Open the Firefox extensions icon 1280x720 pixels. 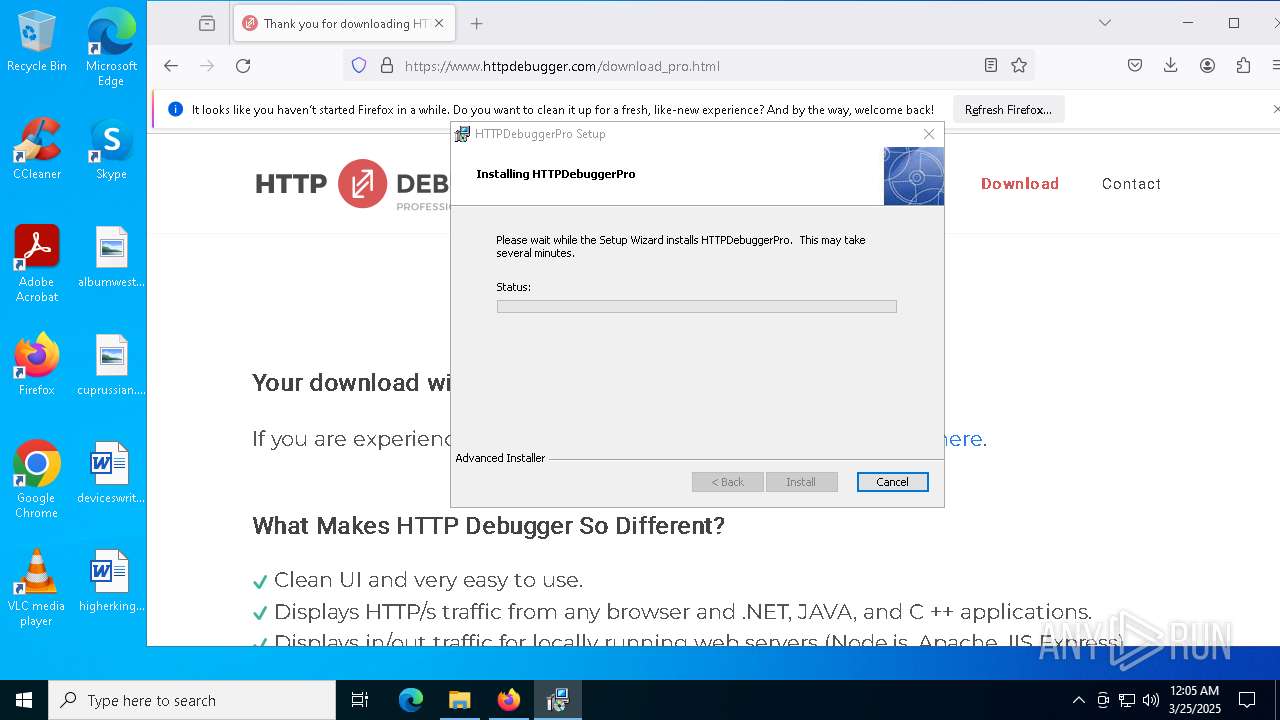tap(1243, 66)
